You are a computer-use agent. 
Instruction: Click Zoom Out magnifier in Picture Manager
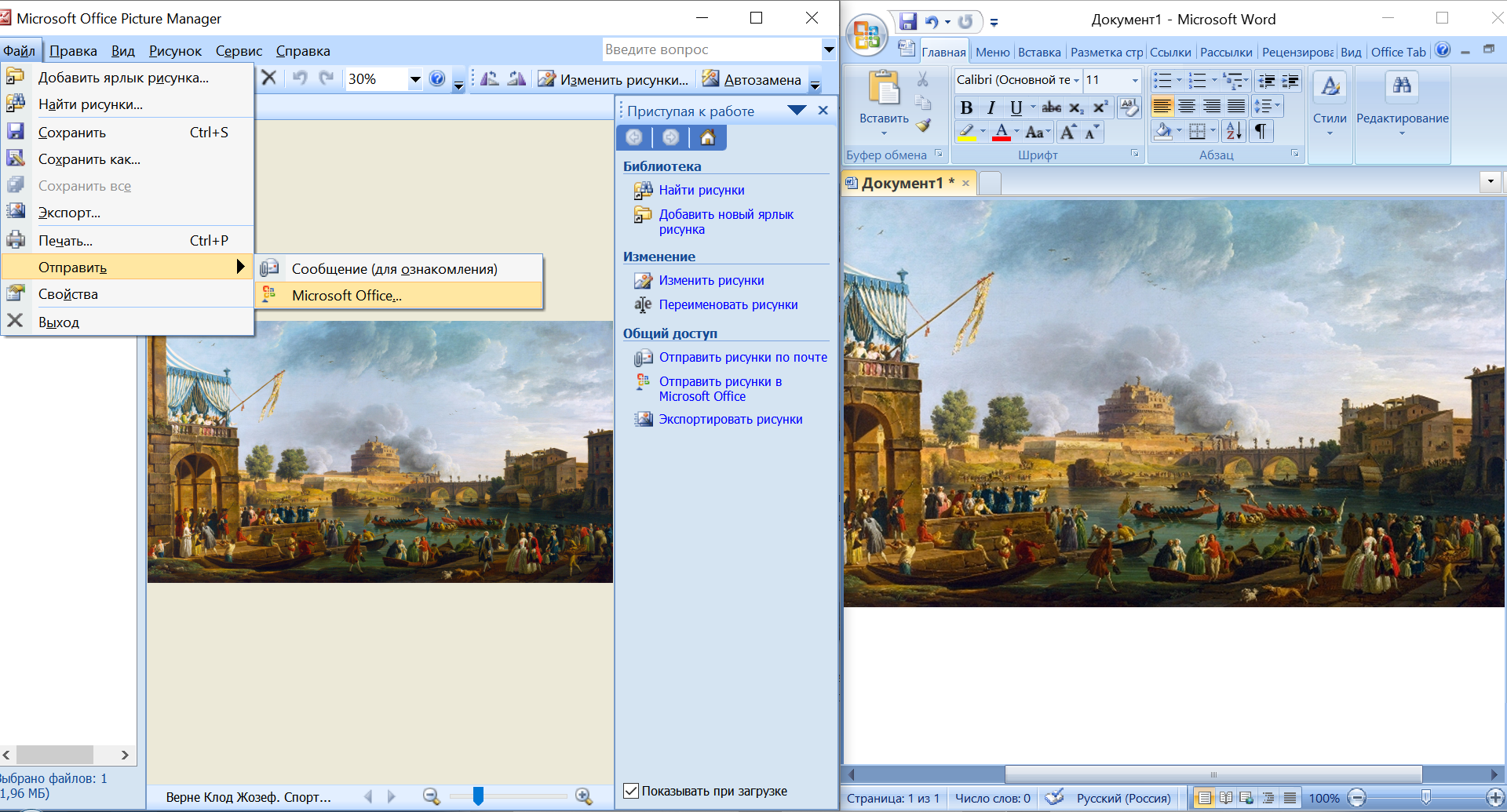431,796
